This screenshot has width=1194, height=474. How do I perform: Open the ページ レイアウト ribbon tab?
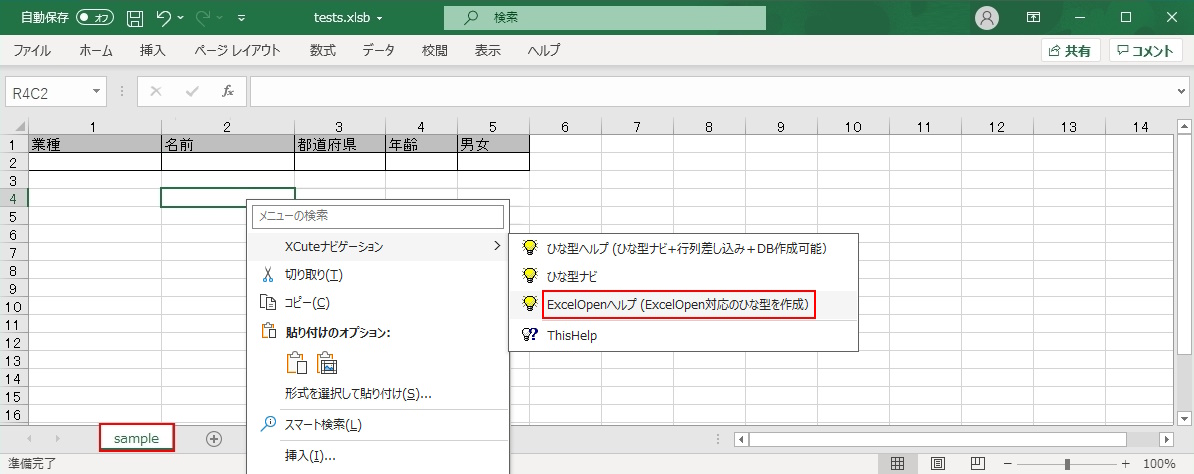[x=237, y=51]
